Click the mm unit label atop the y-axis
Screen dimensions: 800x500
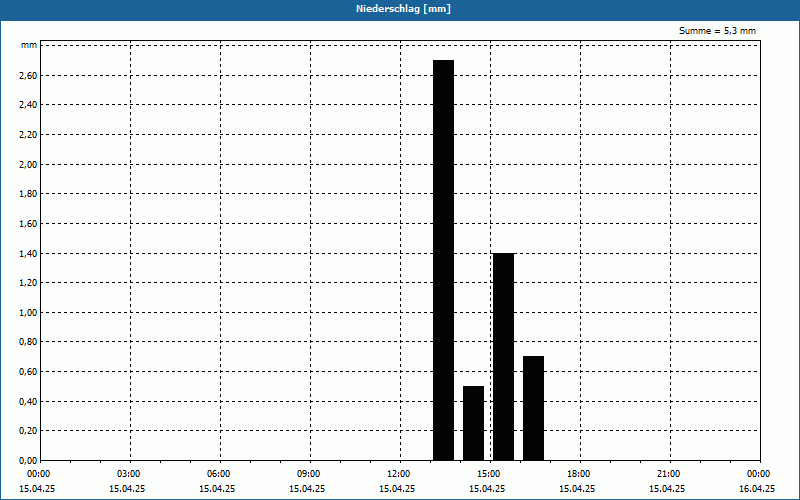point(29,45)
